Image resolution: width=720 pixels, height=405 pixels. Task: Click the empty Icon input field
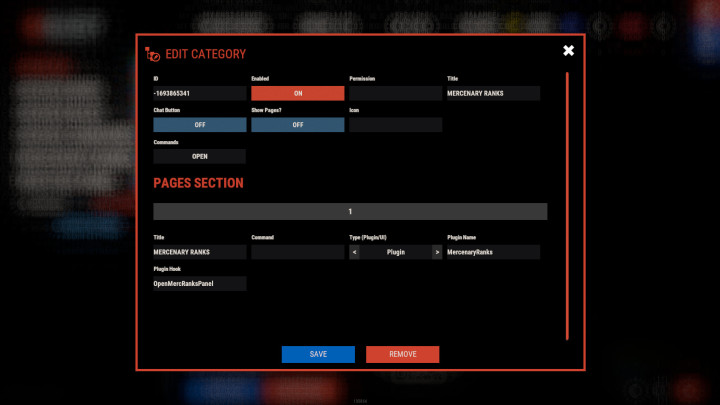[x=395, y=125]
